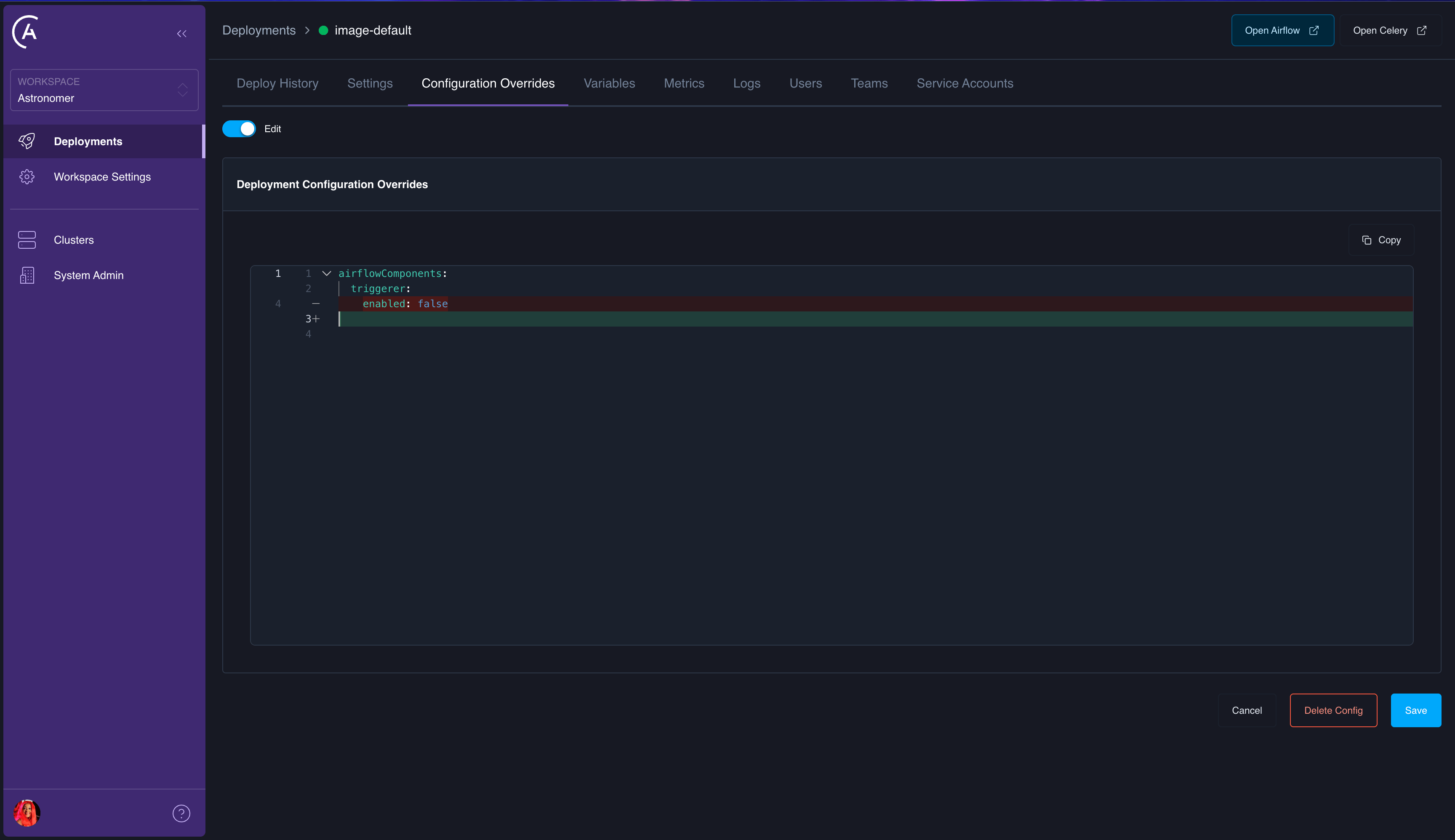1455x840 pixels.
Task: Switch to Deploy History tab
Action: point(277,84)
